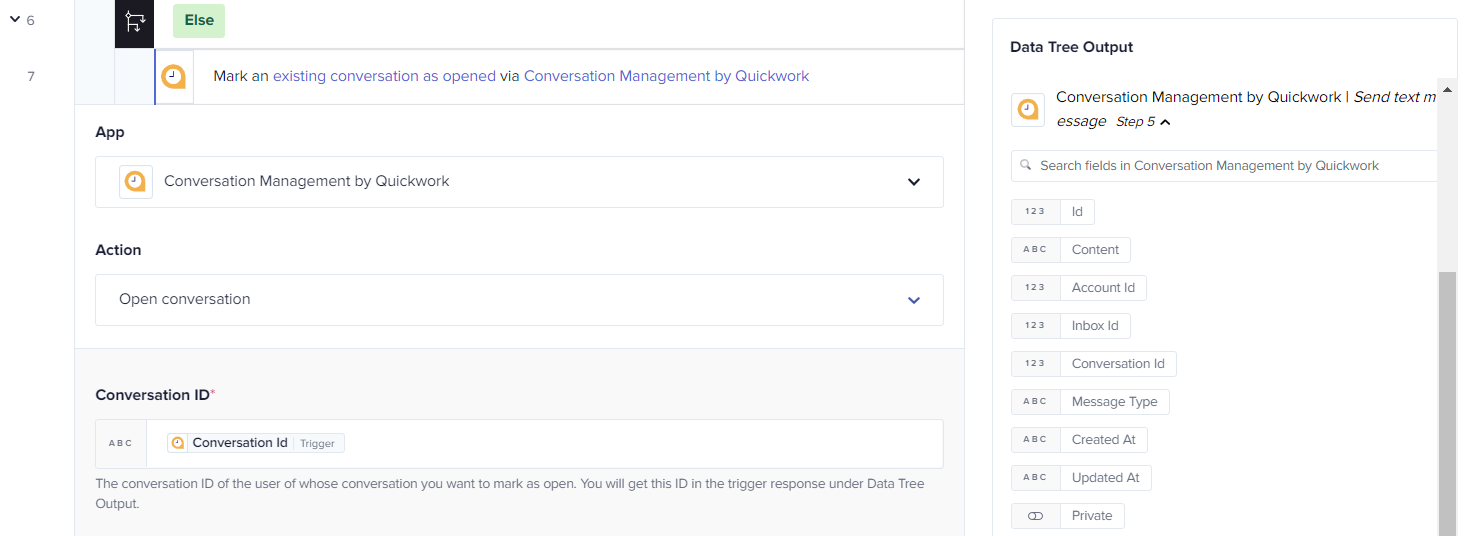Collapse the Step 5 data tree section
This screenshot has width=1469, height=536.
click(1165, 122)
